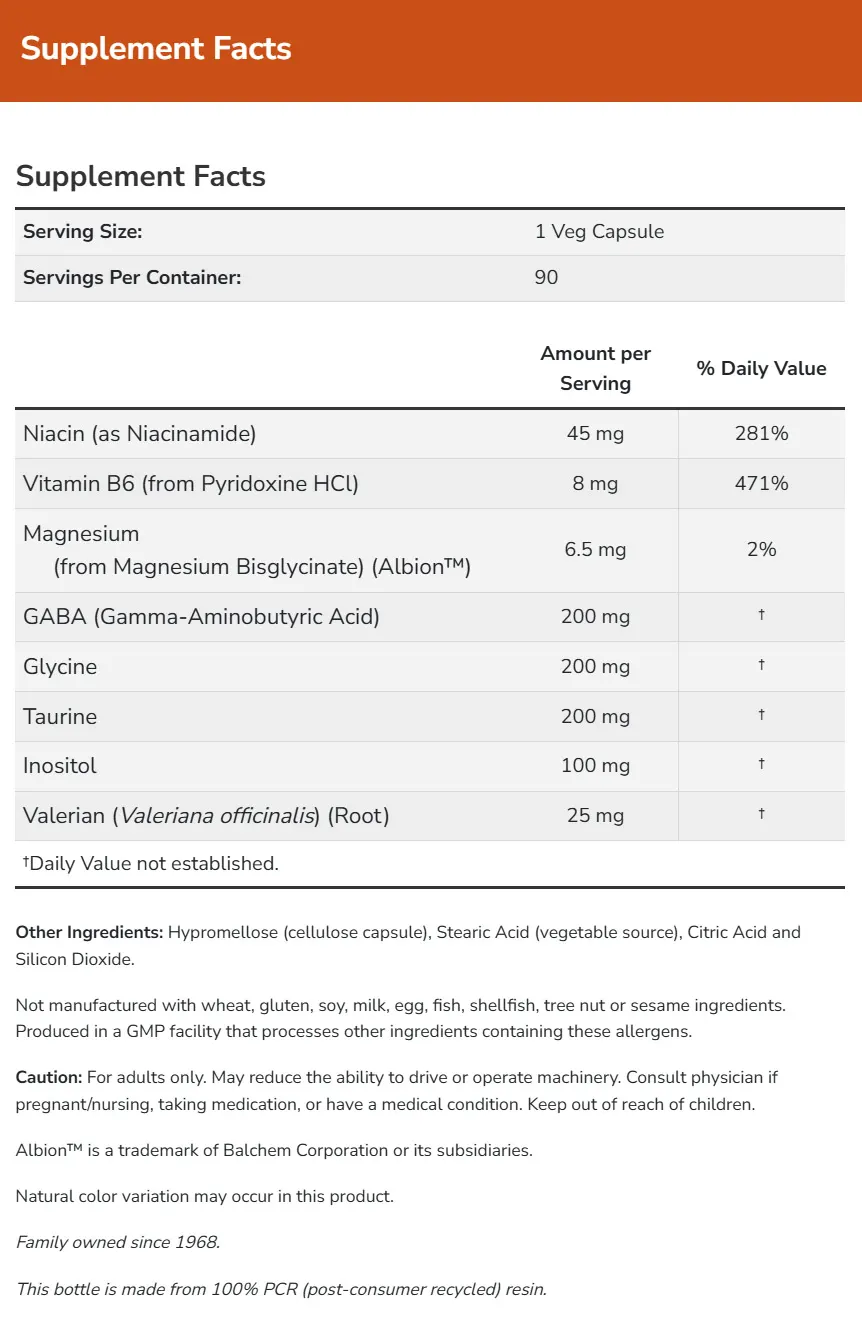Select the Inositol ingredient name
This screenshot has width=862, height=1321.
[x=60, y=766]
